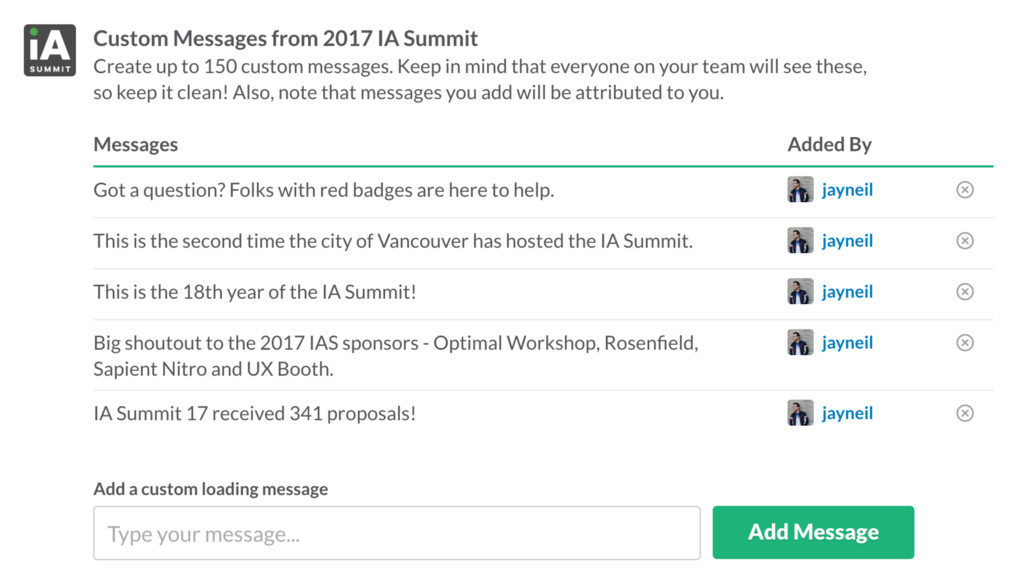The width and height of the screenshot is (1024, 576).
Task: Click jayneil's avatar on the 341 proposals row
Action: [x=800, y=413]
